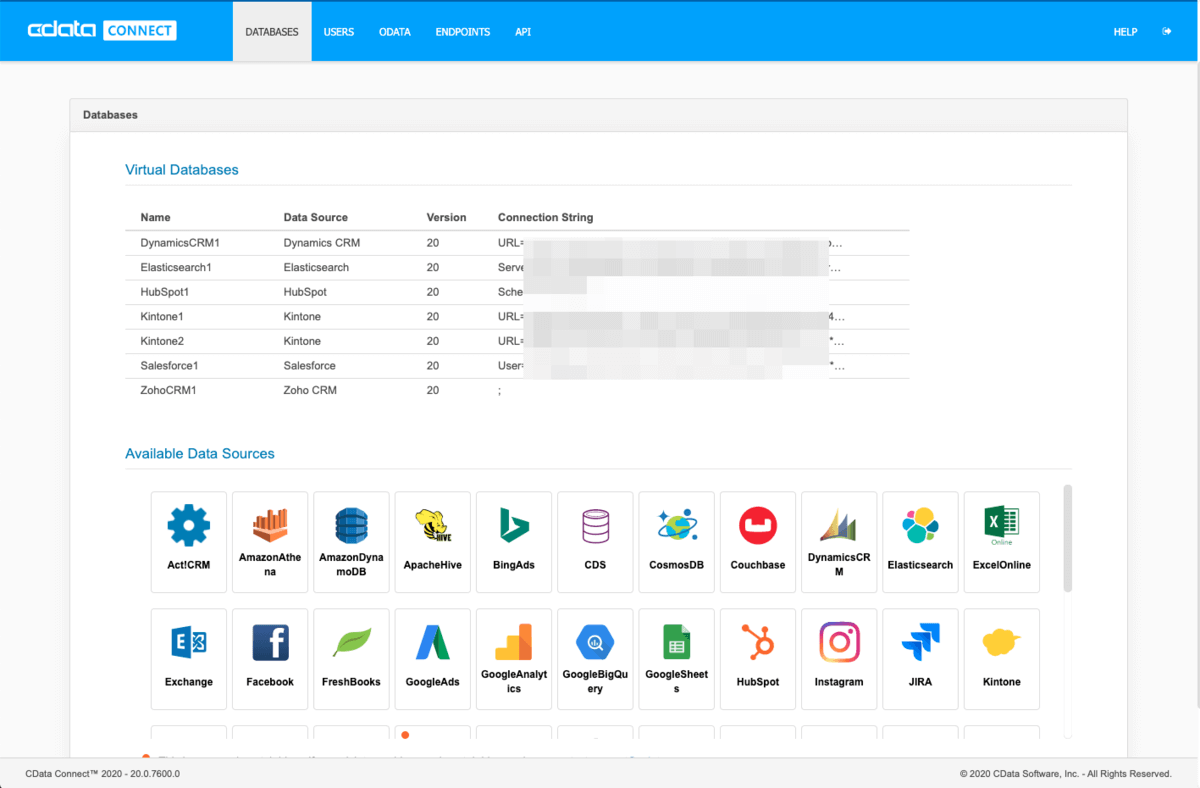Choose the JIRA data source icon
The width and height of the screenshot is (1200, 788).
point(920,659)
